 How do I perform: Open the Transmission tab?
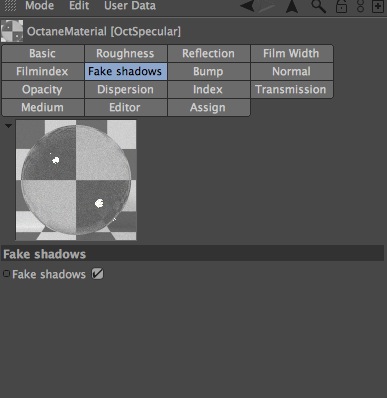point(291,89)
